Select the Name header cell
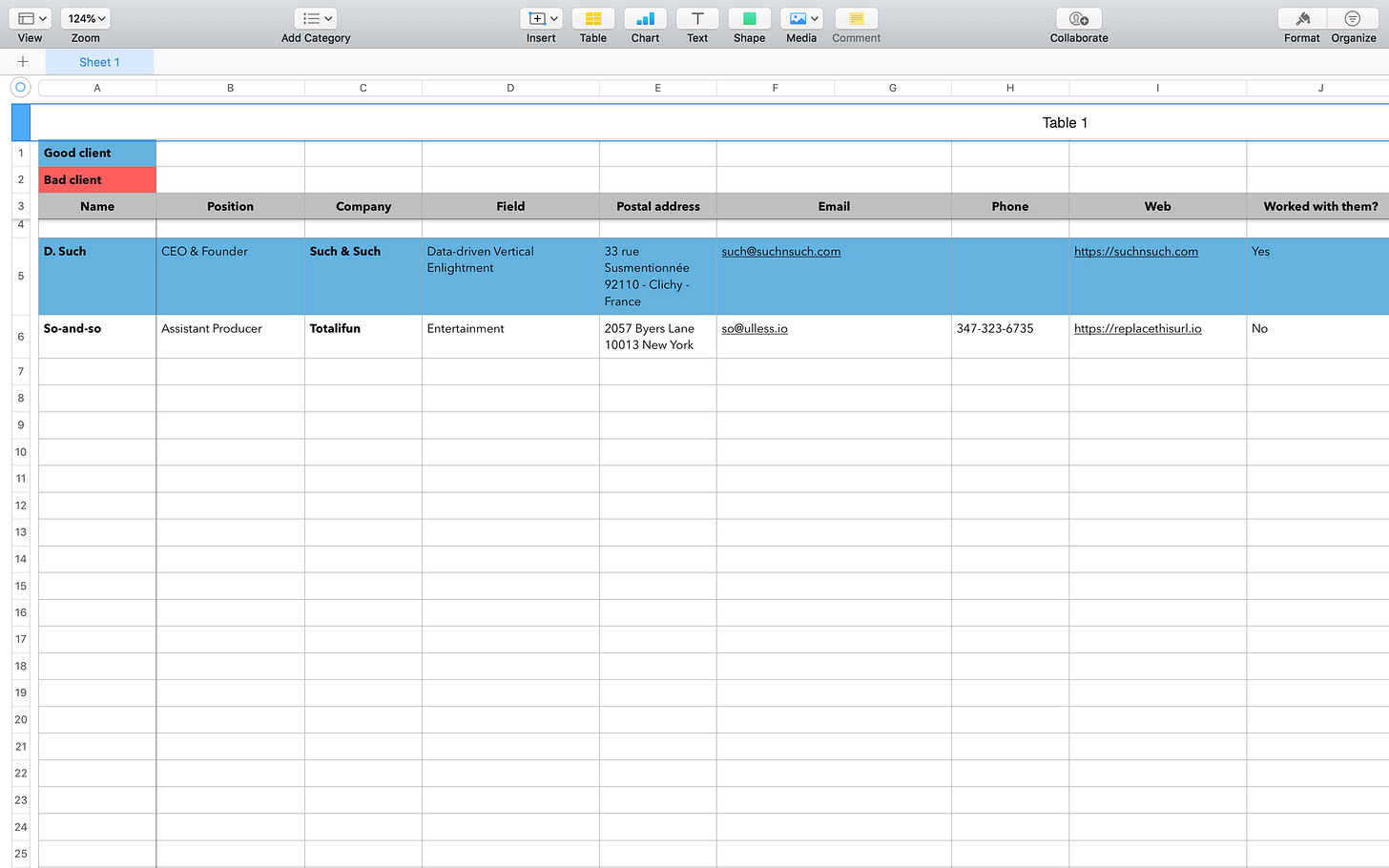Image resolution: width=1389 pixels, height=868 pixels. 97,207
